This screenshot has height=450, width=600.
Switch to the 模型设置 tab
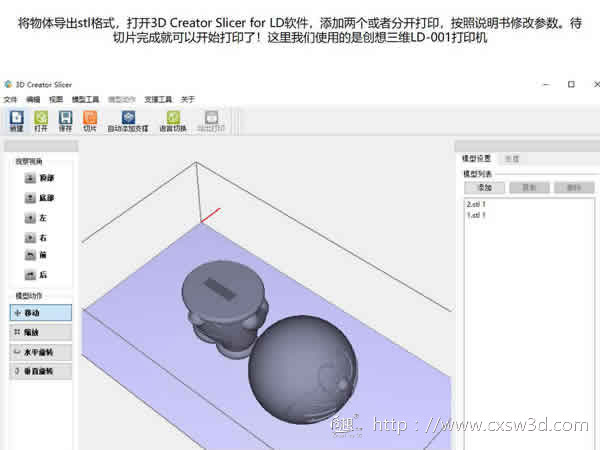click(x=476, y=158)
